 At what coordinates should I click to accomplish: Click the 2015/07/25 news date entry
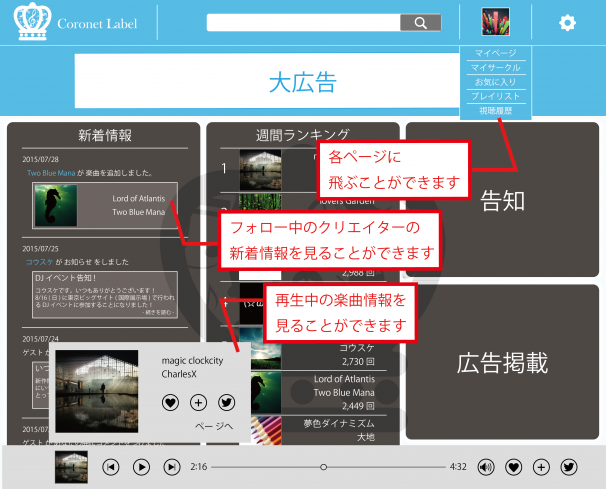40,249
